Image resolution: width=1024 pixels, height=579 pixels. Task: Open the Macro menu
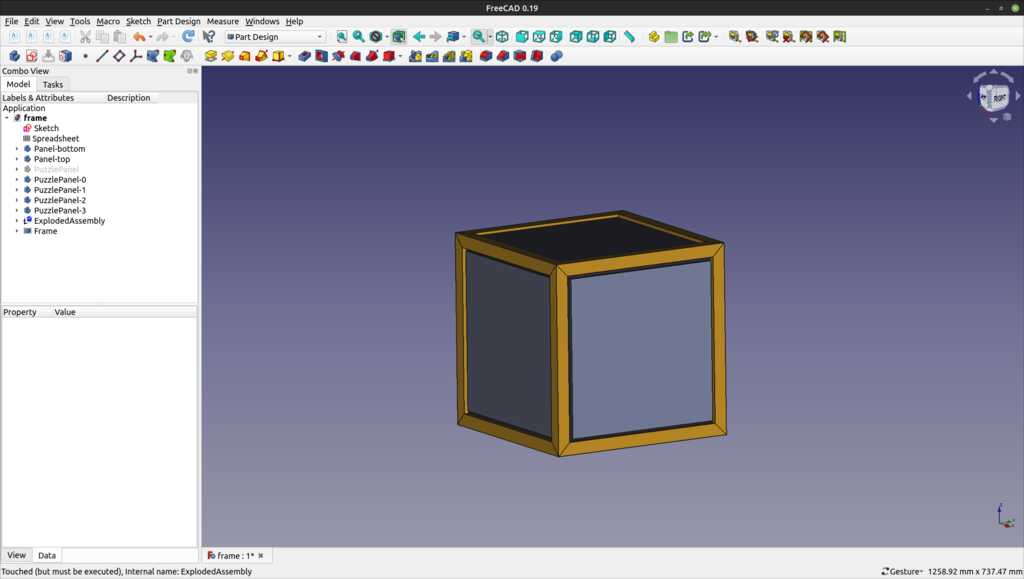[x=108, y=22]
